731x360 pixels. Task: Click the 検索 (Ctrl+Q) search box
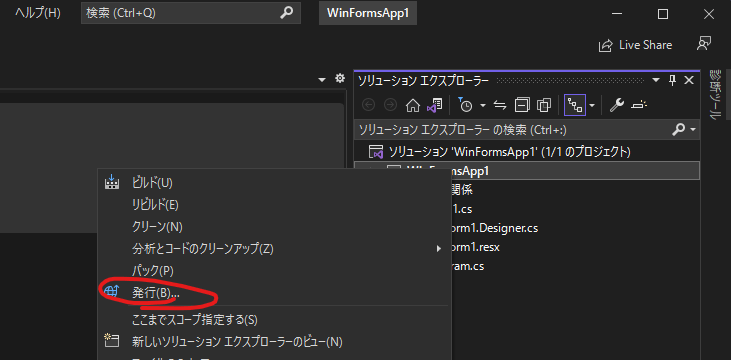pos(191,13)
